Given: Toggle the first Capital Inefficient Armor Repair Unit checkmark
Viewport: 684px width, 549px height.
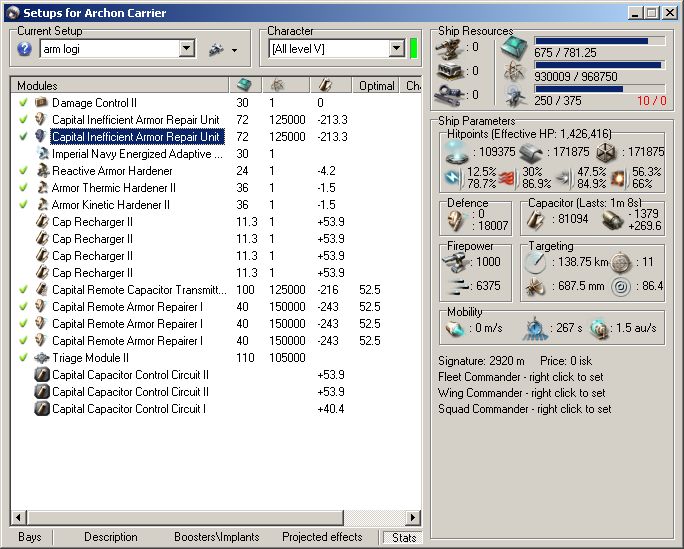Looking at the screenshot, I should pyautogui.click(x=24, y=119).
